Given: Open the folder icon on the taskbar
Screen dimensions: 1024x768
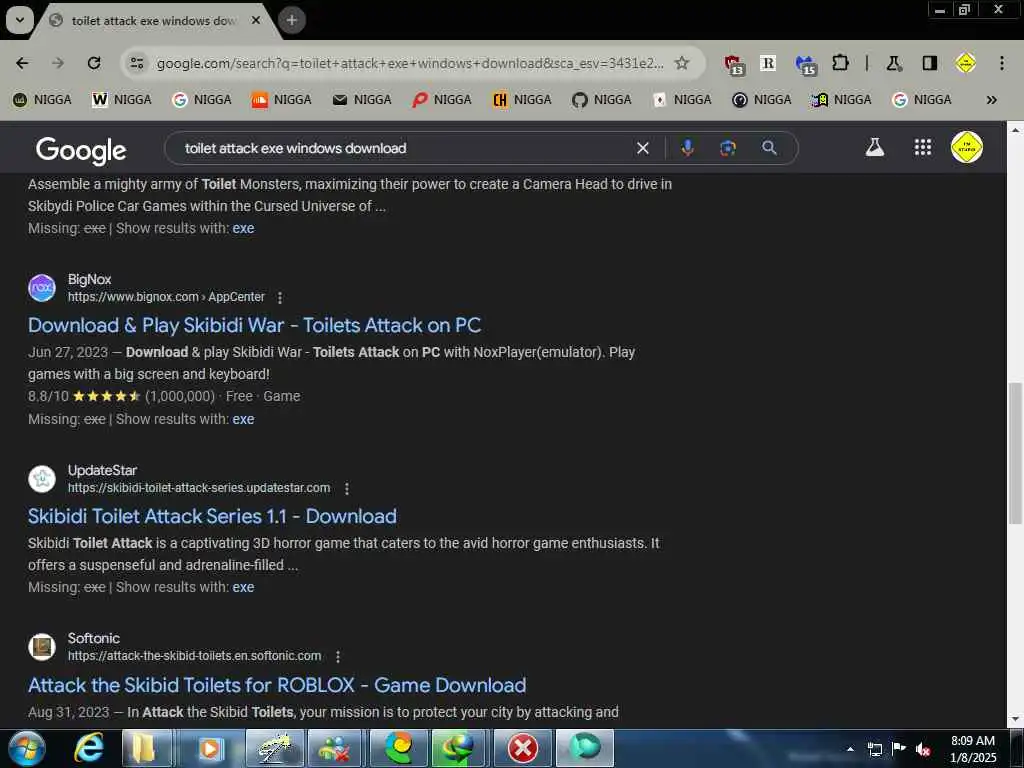Looking at the screenshot, I should (x=144, y=748).
